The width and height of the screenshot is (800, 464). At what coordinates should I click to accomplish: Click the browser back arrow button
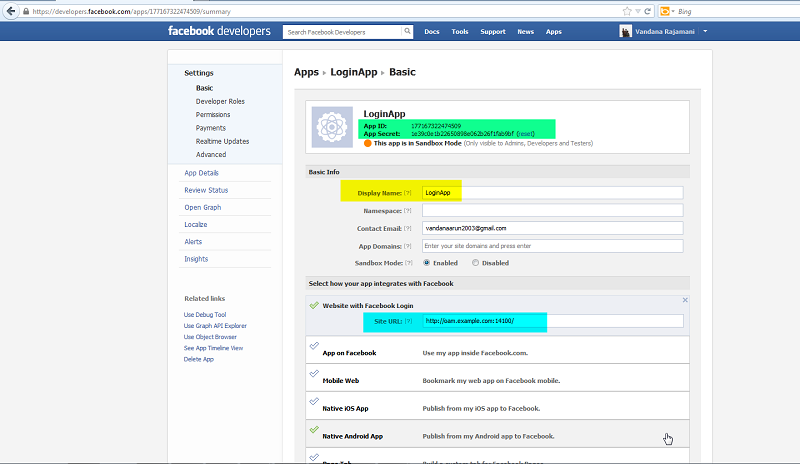click(x=11, y=11)
